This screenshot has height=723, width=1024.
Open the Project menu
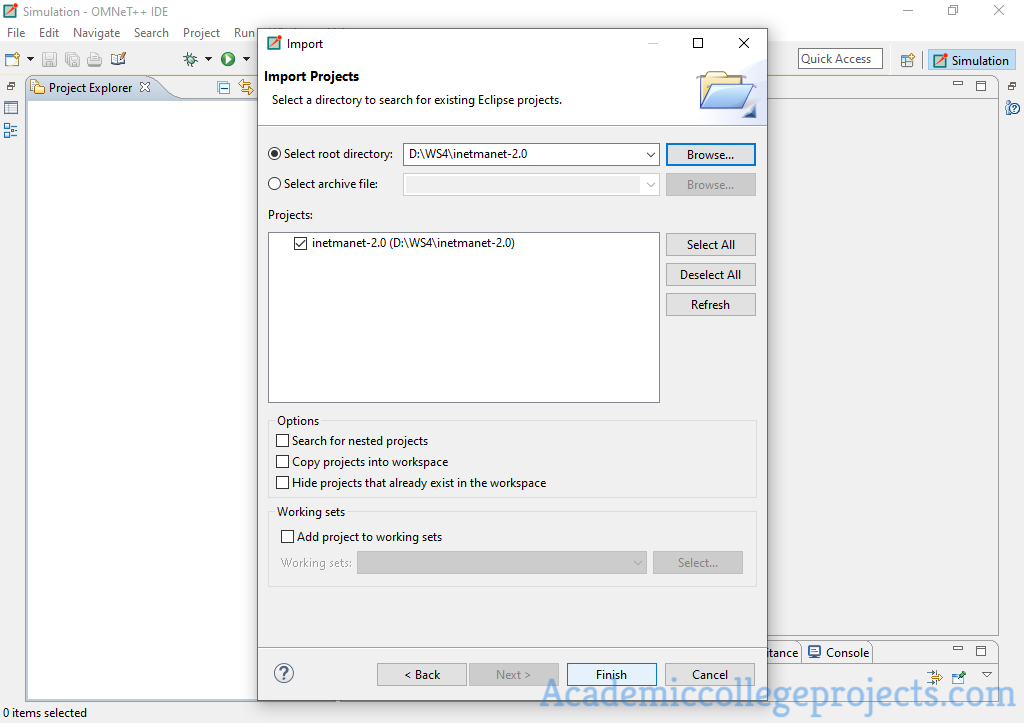pos(201,33)
